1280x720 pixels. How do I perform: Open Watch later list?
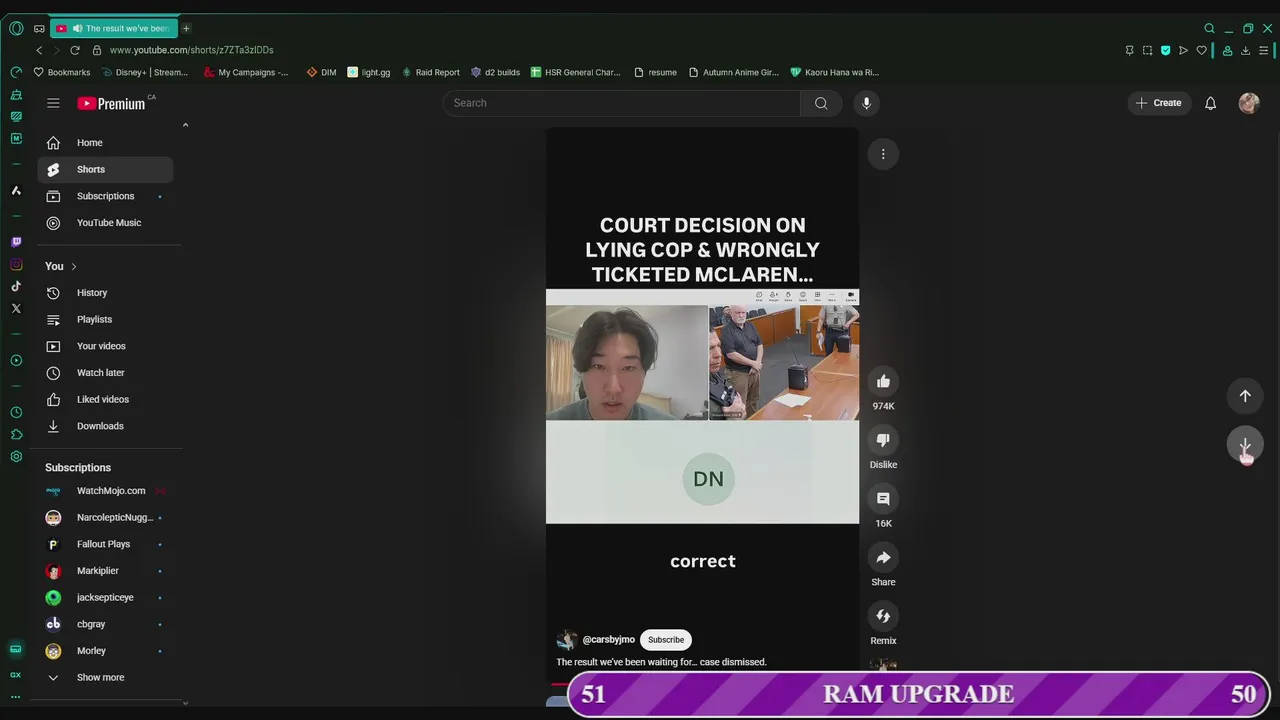(105, 372)
